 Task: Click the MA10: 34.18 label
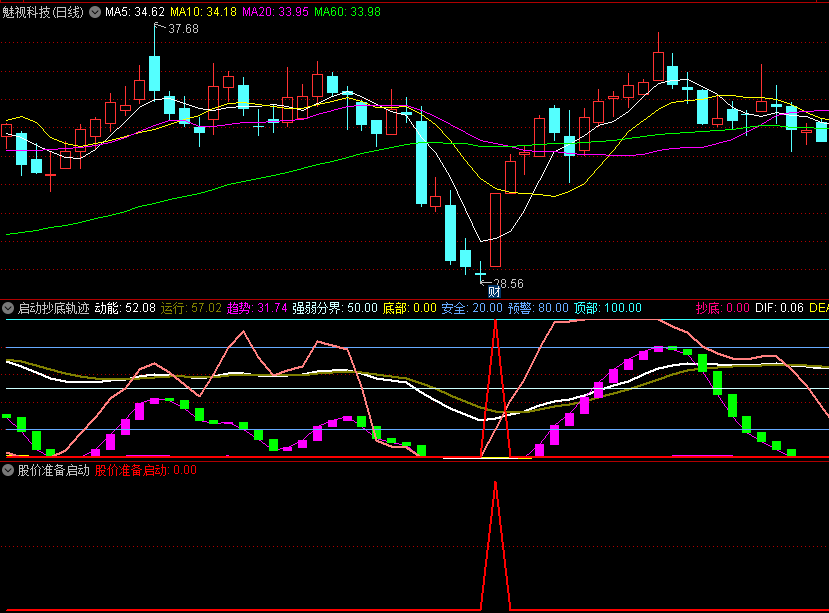click(x=203, y=12)
